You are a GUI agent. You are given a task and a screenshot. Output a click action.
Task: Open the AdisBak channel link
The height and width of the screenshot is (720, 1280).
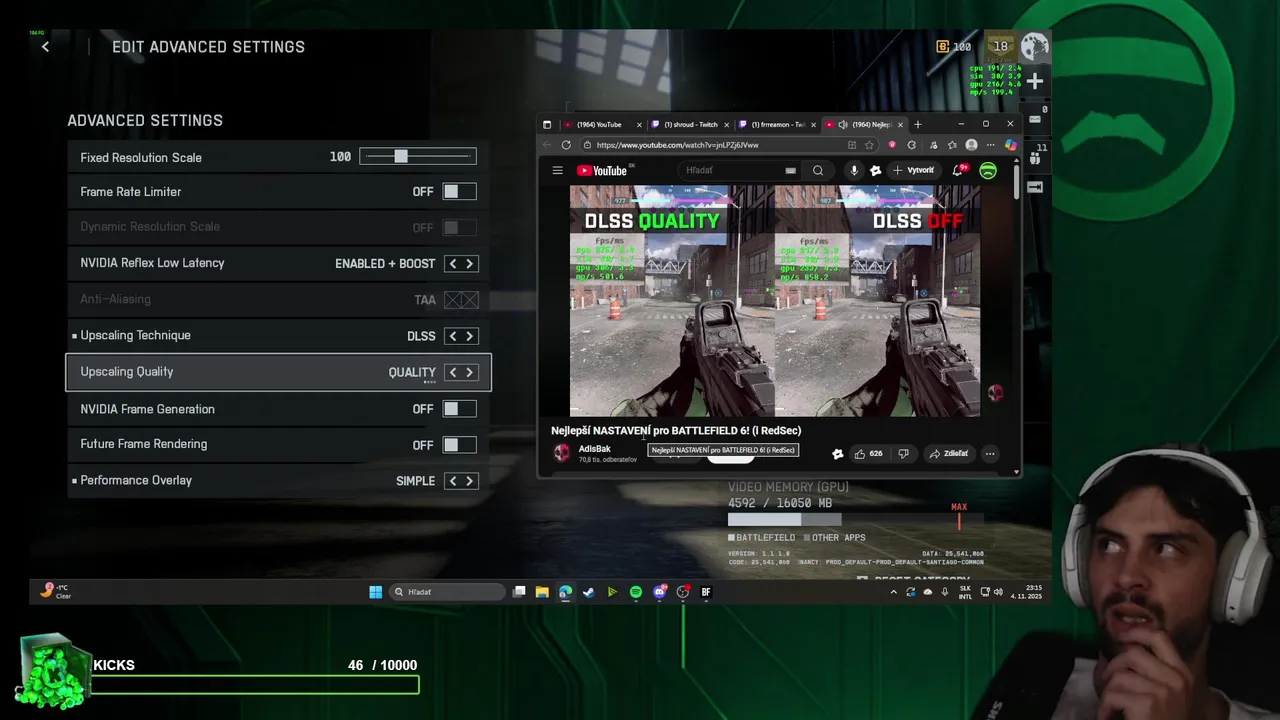[x=594, y=449]
